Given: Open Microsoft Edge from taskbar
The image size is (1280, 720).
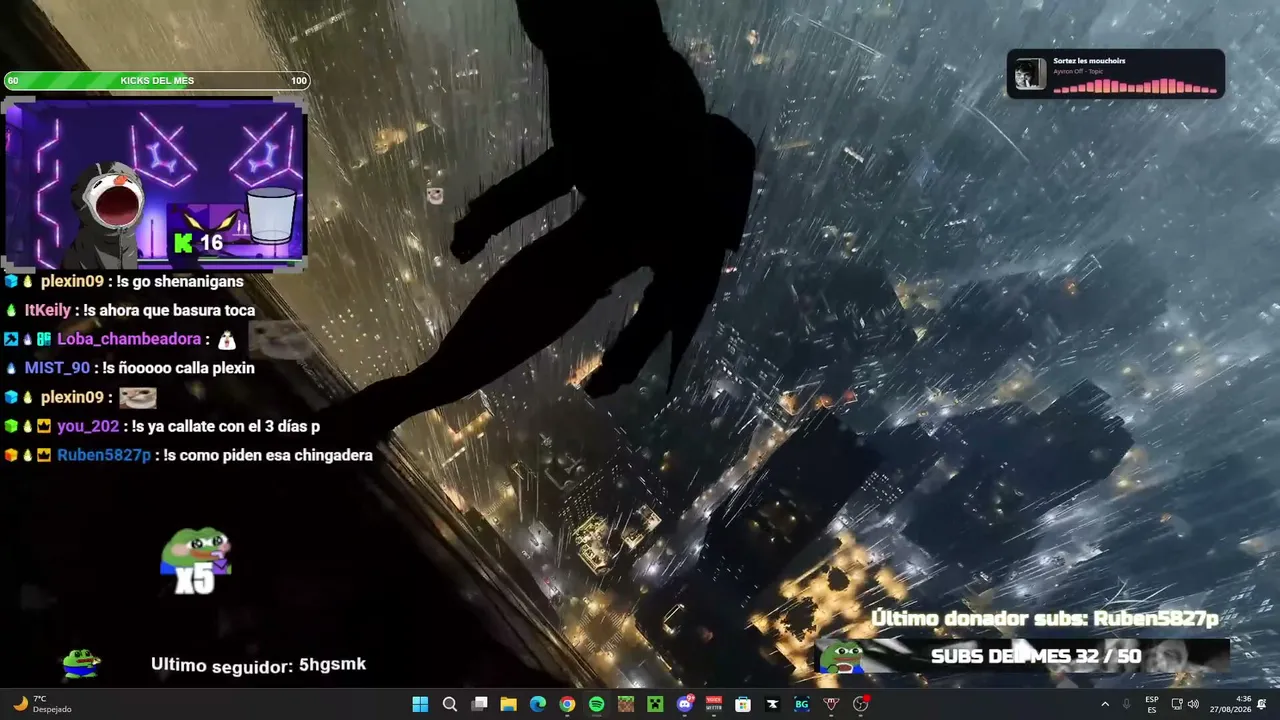Looking at the screenshot, I should pos(538,704).
